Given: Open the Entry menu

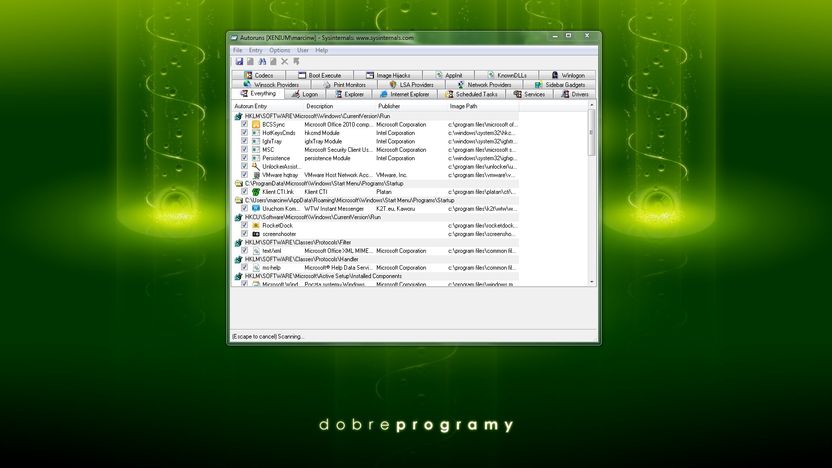Looking at the screenshot, I should pos(256,50).
